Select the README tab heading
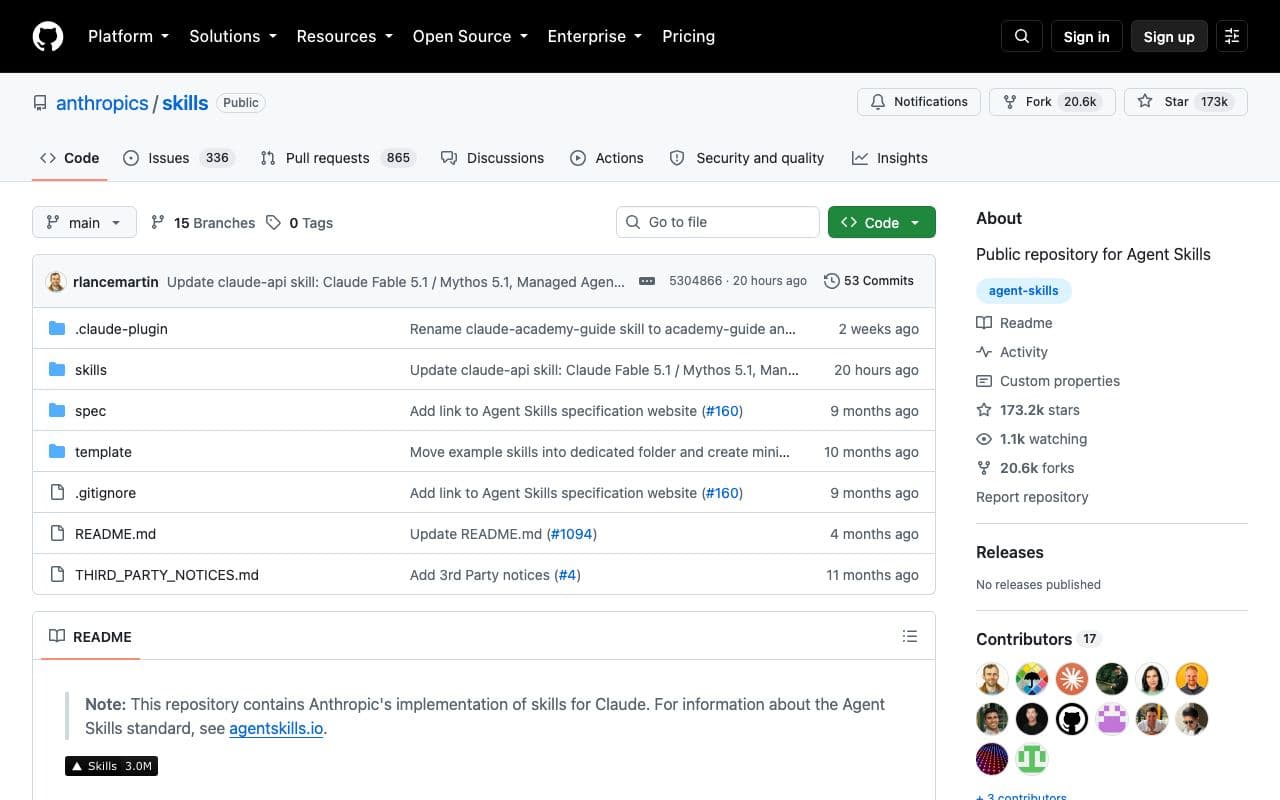The image size is (1280, 800). [x=90, y=637]
